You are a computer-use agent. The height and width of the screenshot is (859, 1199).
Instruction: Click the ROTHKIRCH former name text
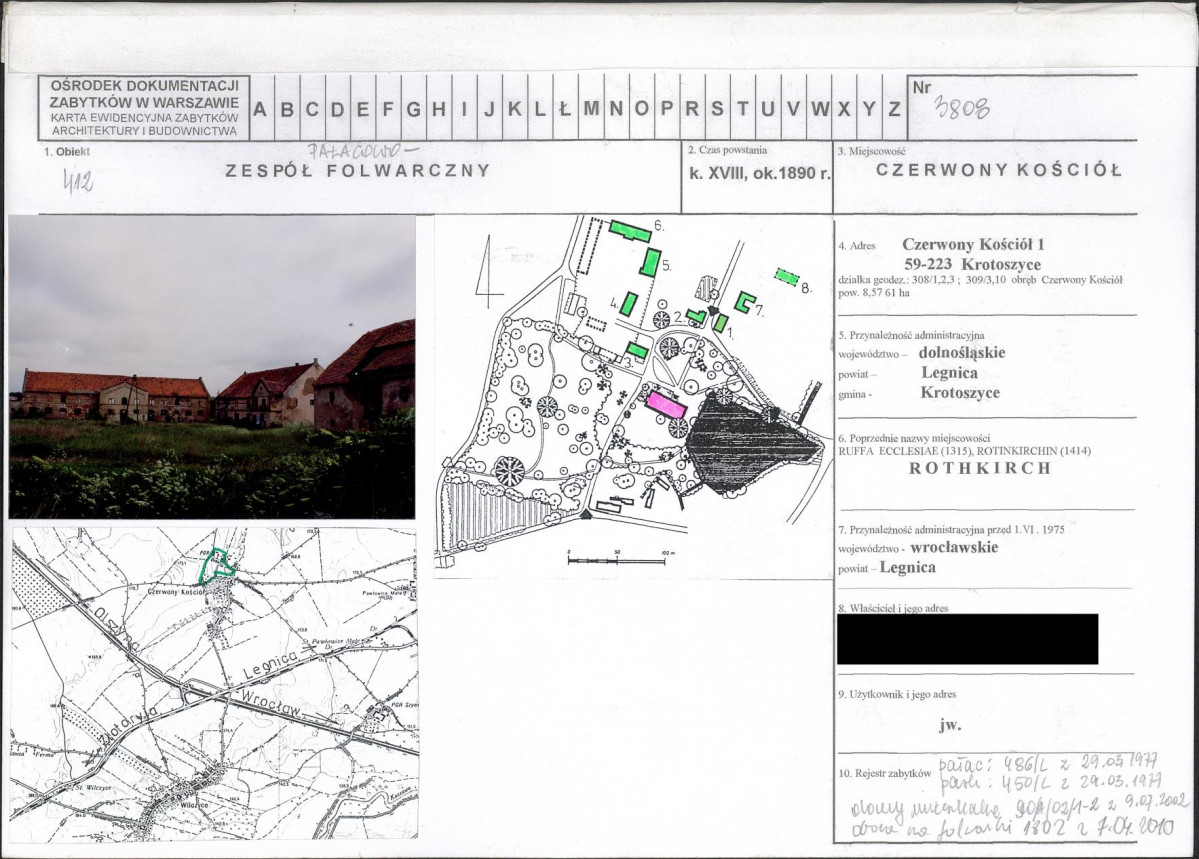[x=981, y=469]
